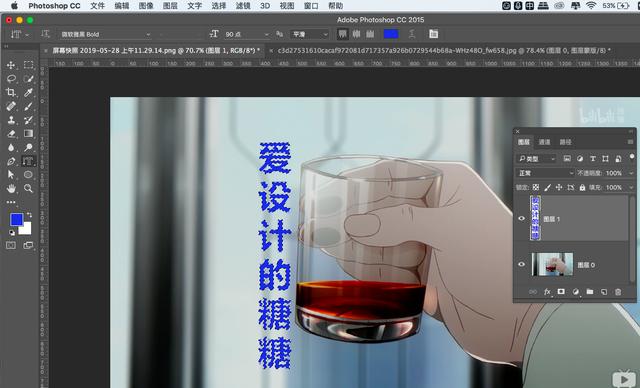Select the Ellipse shape tool

[x=28, y=175]
